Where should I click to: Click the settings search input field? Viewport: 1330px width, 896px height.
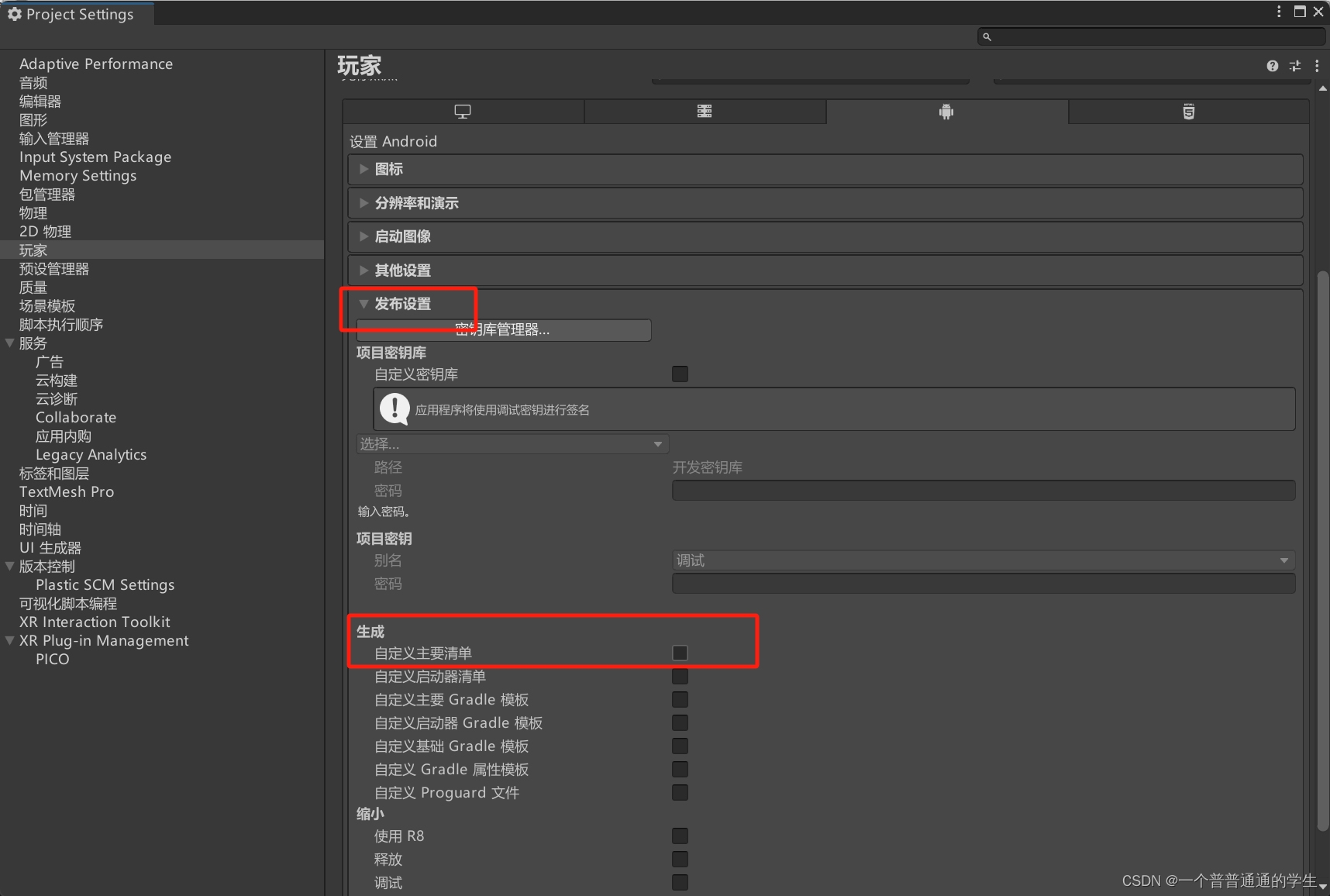[x=1152, y=36]
